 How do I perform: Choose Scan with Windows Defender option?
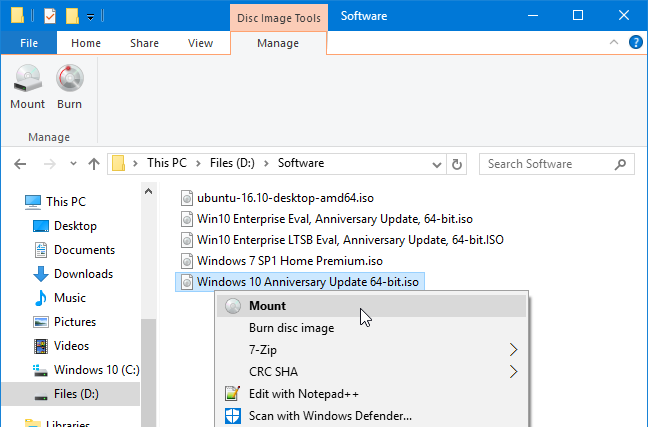coord(330,416)
